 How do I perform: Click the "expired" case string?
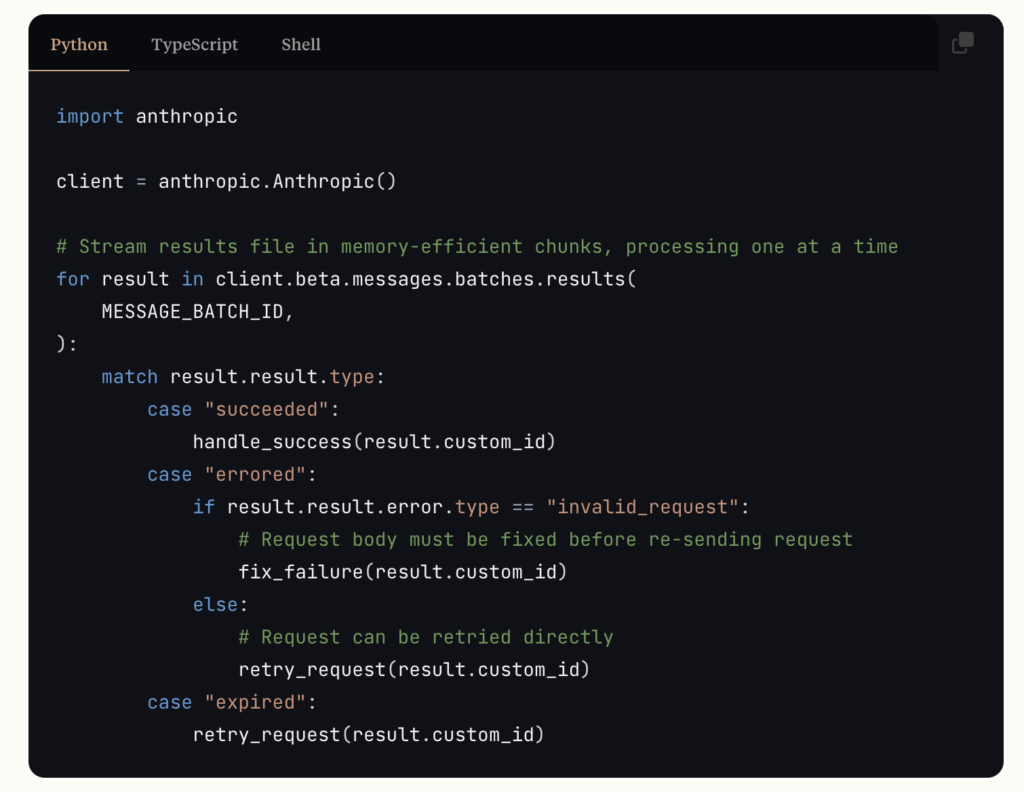coord(256,701)
